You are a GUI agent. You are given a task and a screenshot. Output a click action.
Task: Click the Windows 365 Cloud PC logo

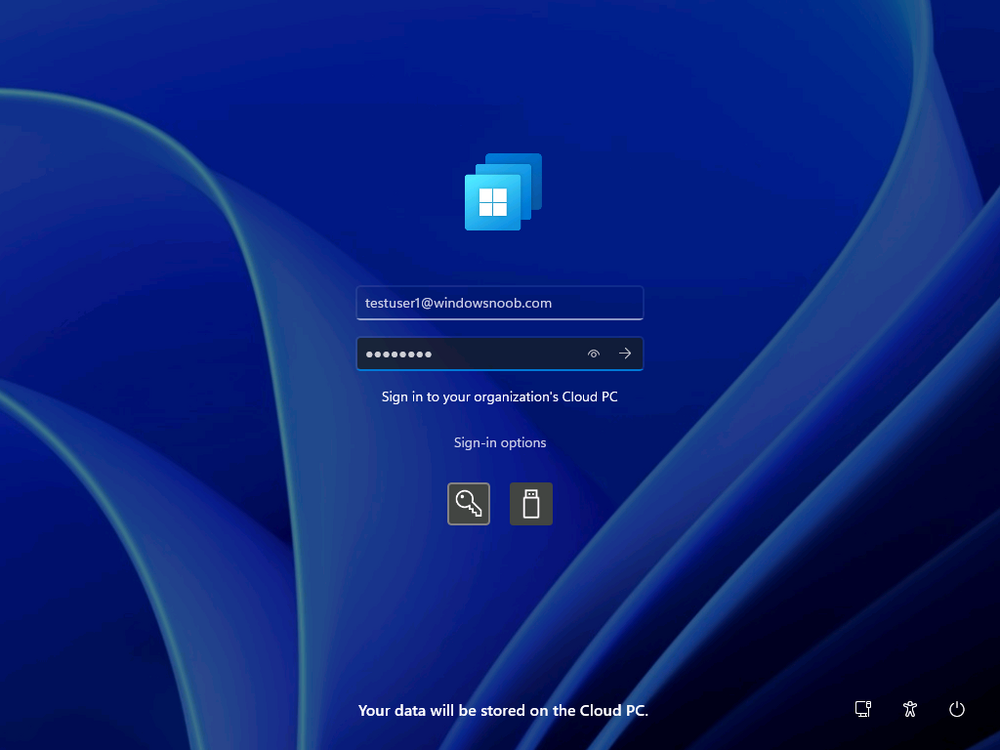coord(503,192)
